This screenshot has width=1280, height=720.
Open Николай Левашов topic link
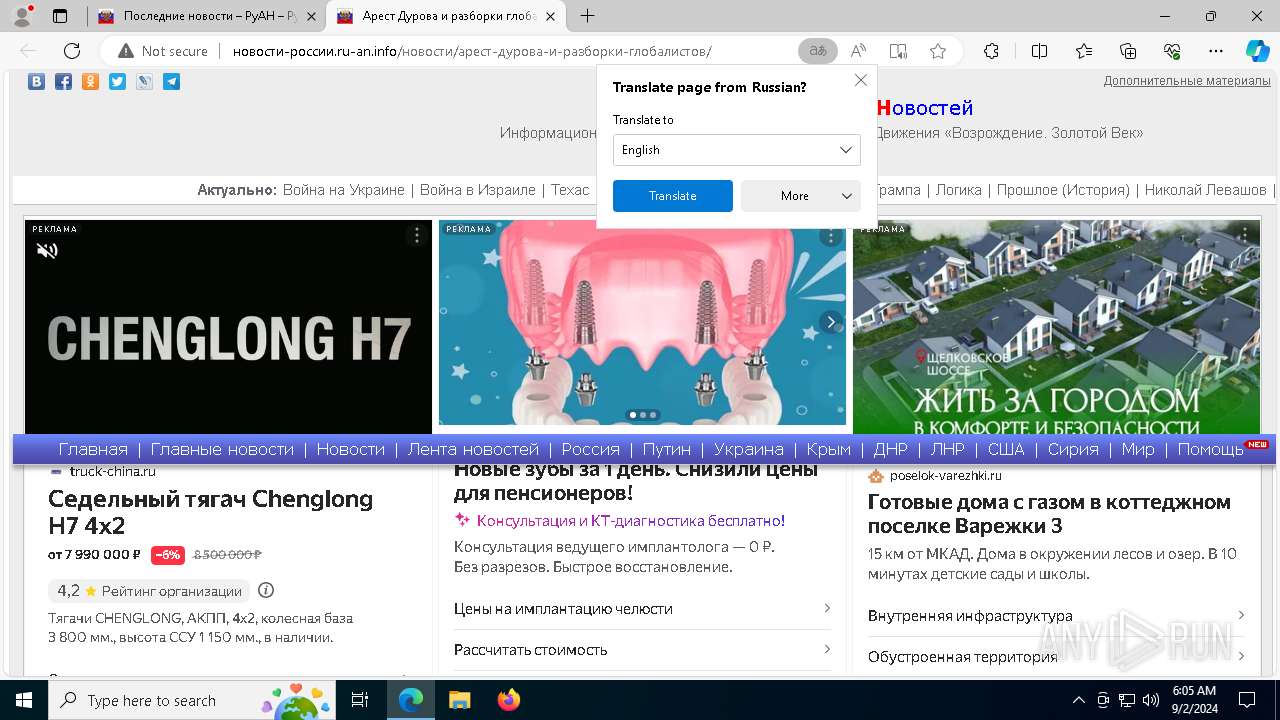pos(1205,190)
